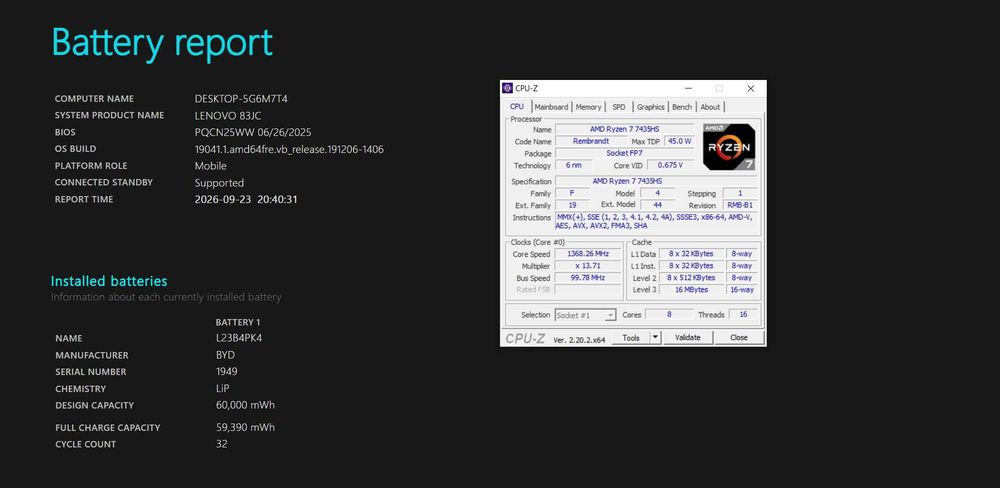Viewport: 1000px width, 488px height.
Task: Click the Level 3 cache 16 MBytes value
Action: (691, 290)
